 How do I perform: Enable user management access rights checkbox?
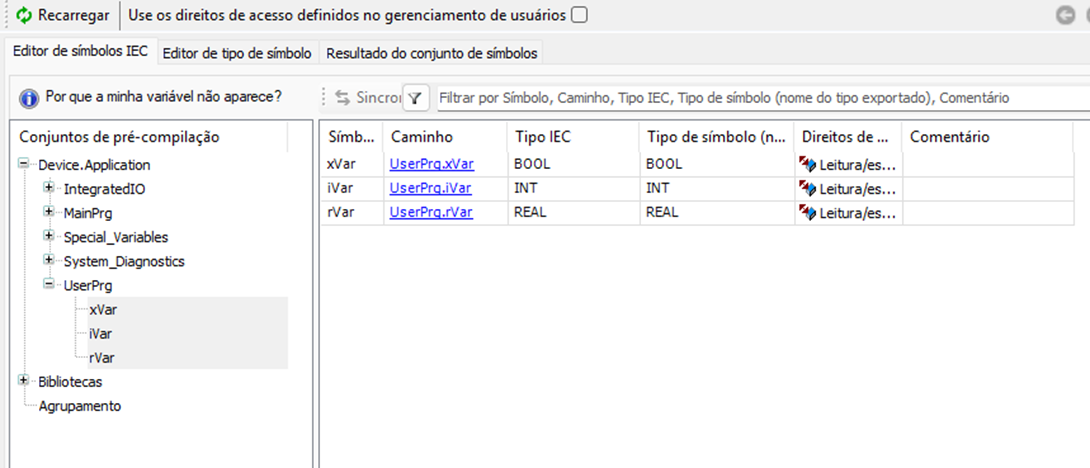(x=579, y=15)
